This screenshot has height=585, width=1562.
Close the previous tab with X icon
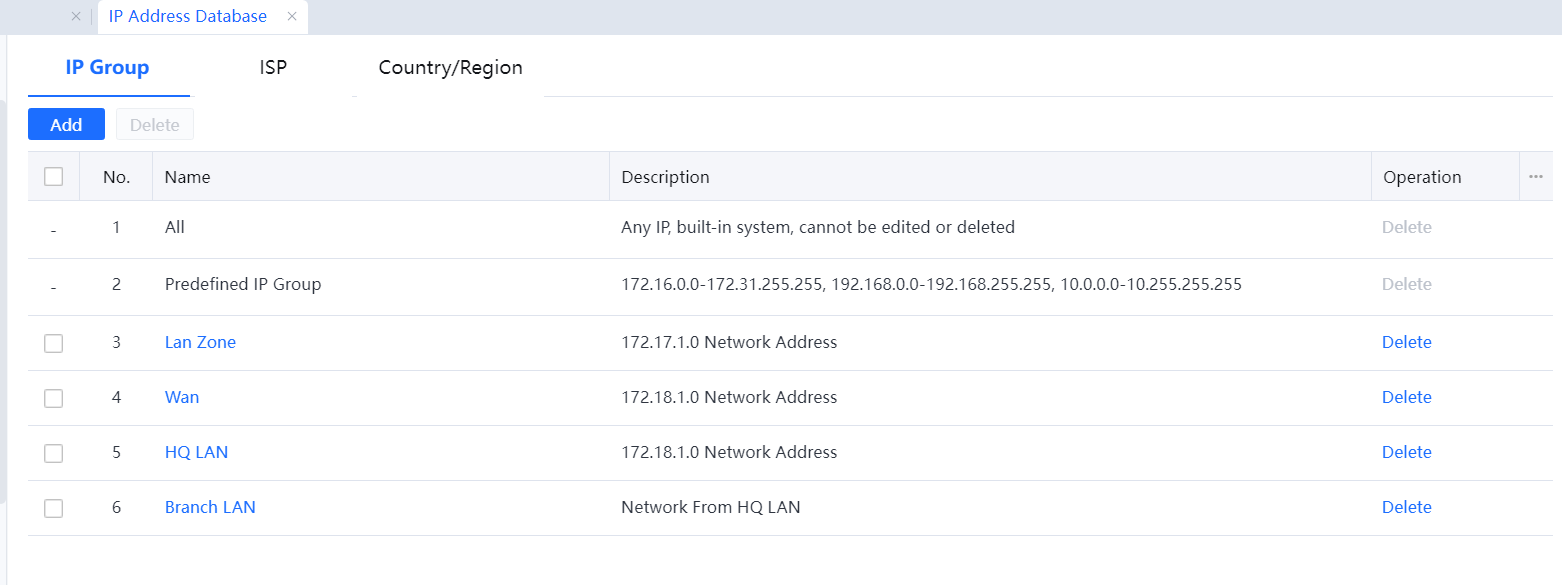click(x=75, y=16)
